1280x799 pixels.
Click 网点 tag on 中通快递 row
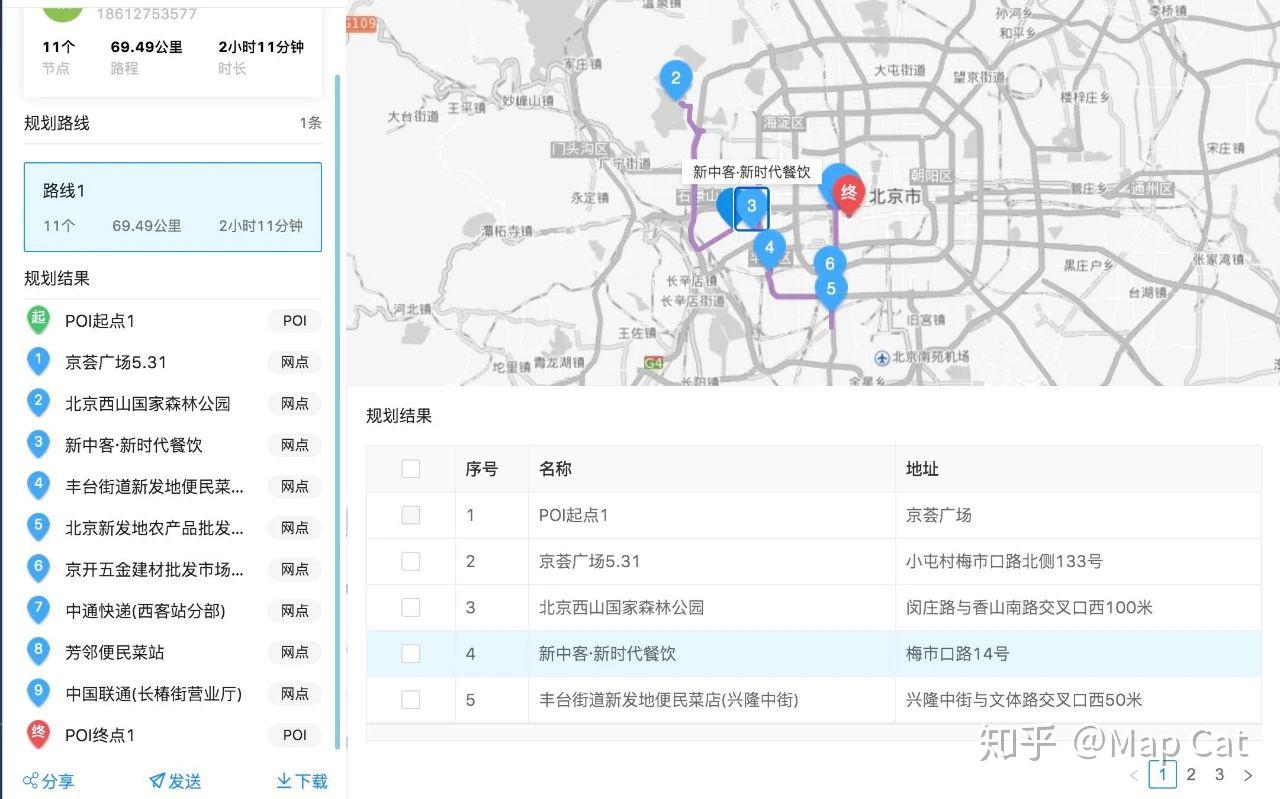click(x=295, y=611)
